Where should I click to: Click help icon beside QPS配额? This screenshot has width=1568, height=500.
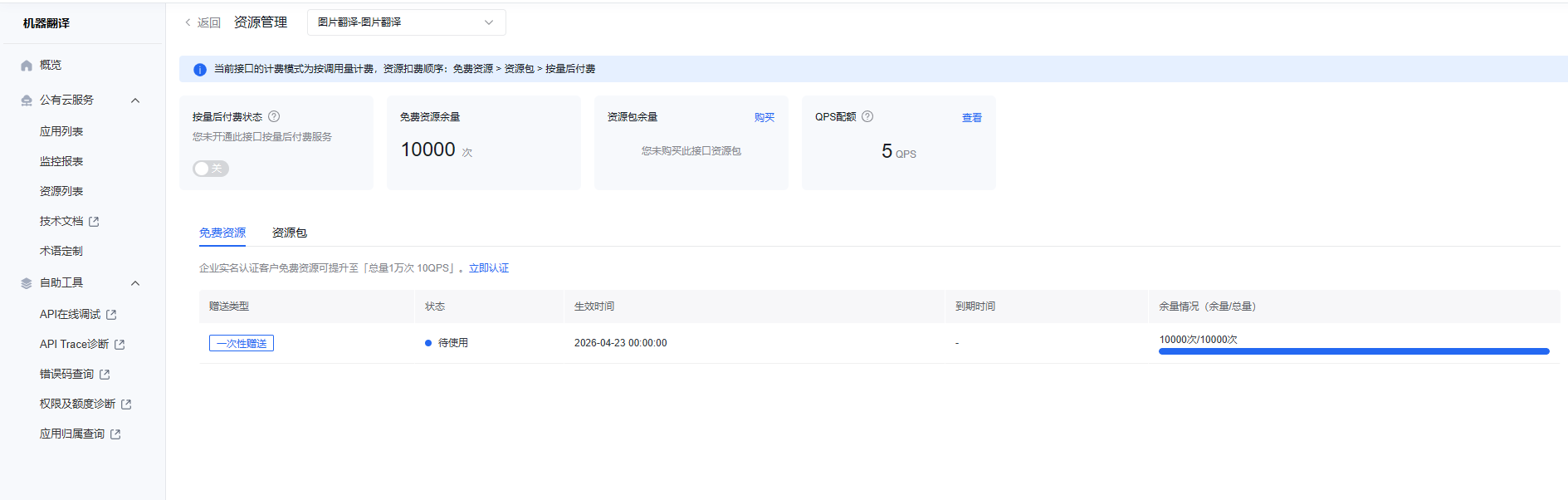[867, 117]
